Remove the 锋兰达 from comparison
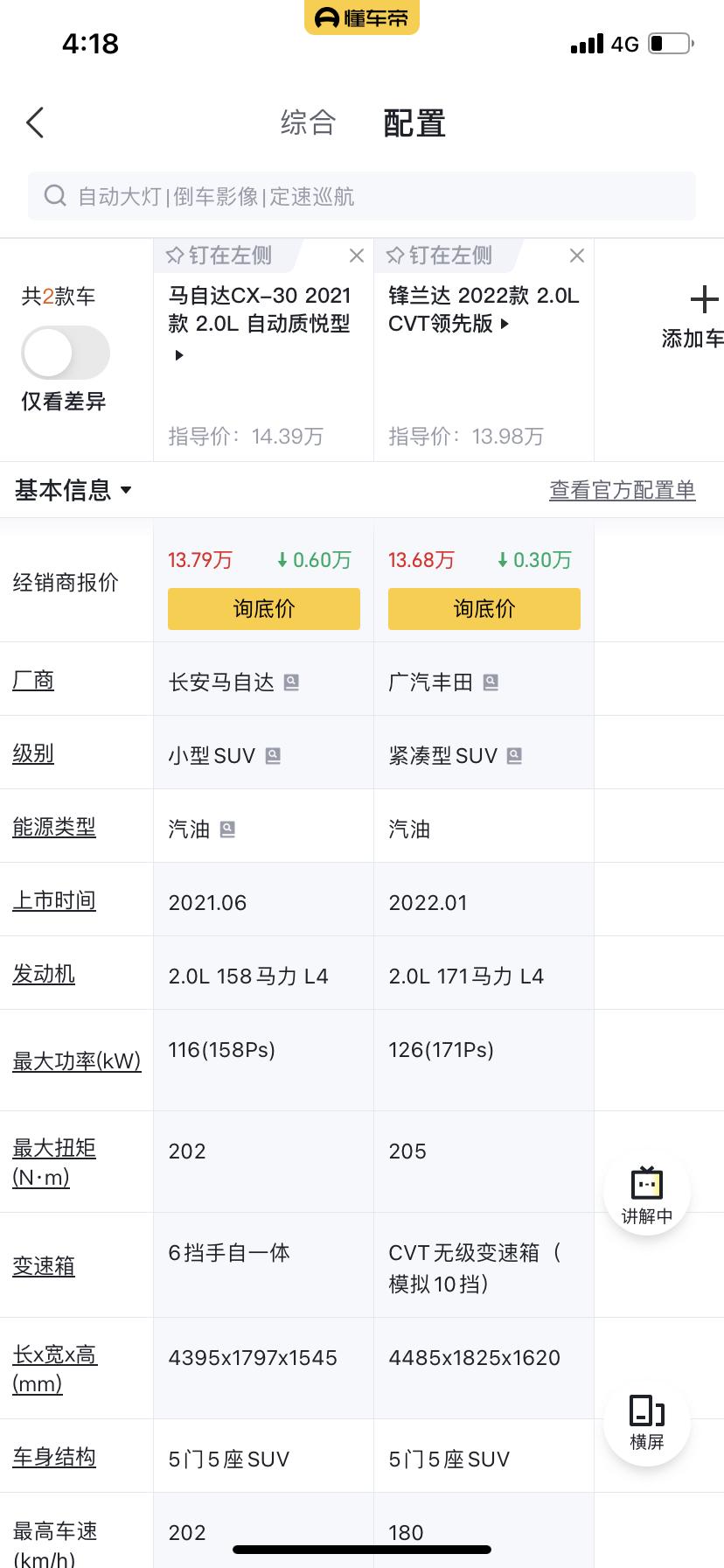Viewport: 724px width, 1568px height. coord(576,255)
